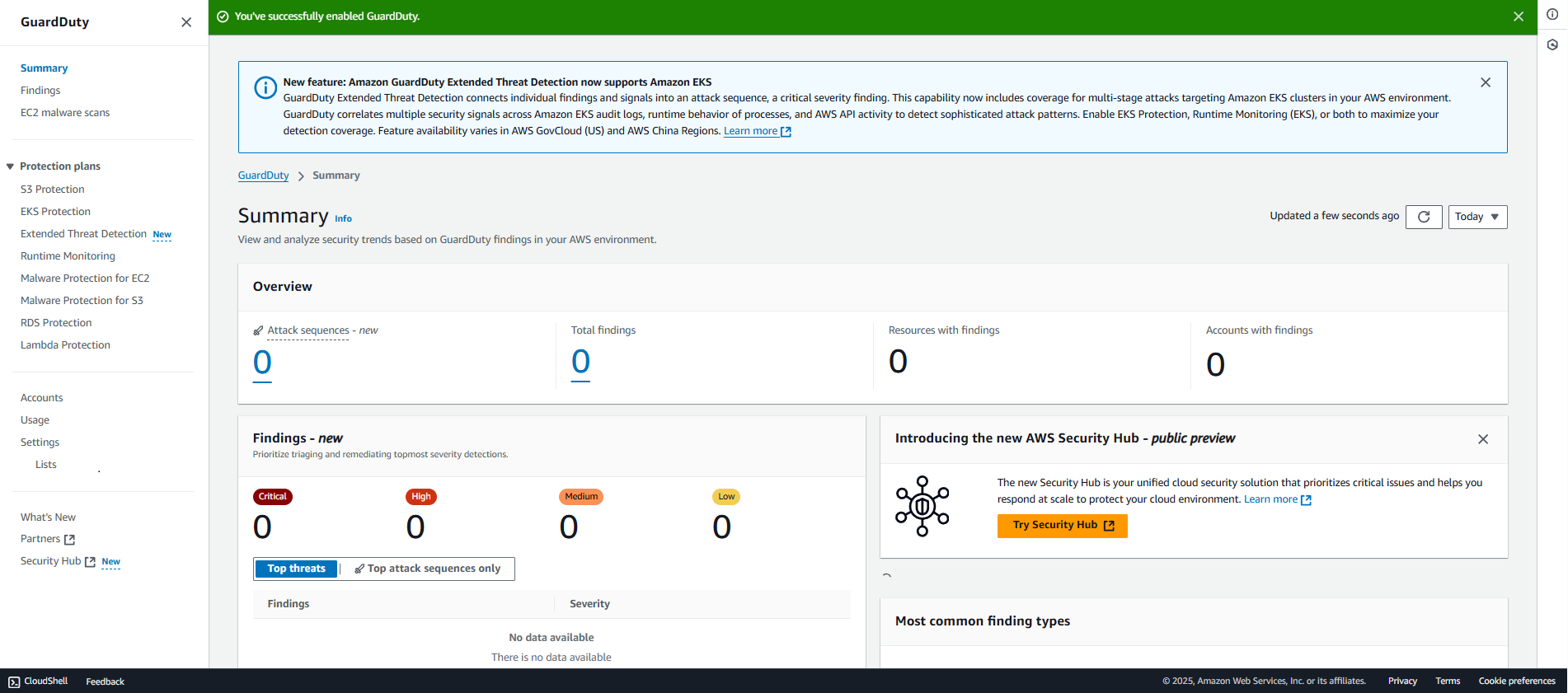
Task: Open the Learn more link in the Security Hub card
Action: tap(1277, 499)
